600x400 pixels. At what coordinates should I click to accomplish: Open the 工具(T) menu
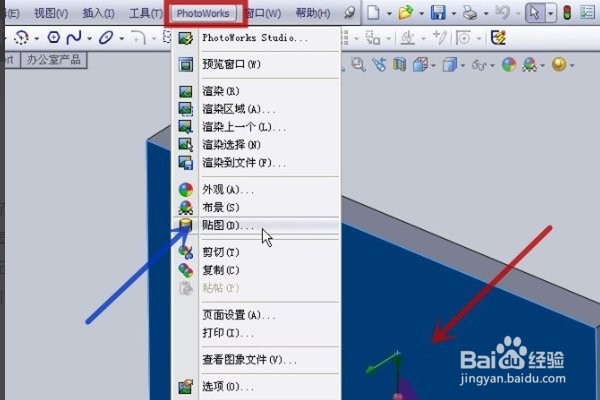[x=146, y=14]
